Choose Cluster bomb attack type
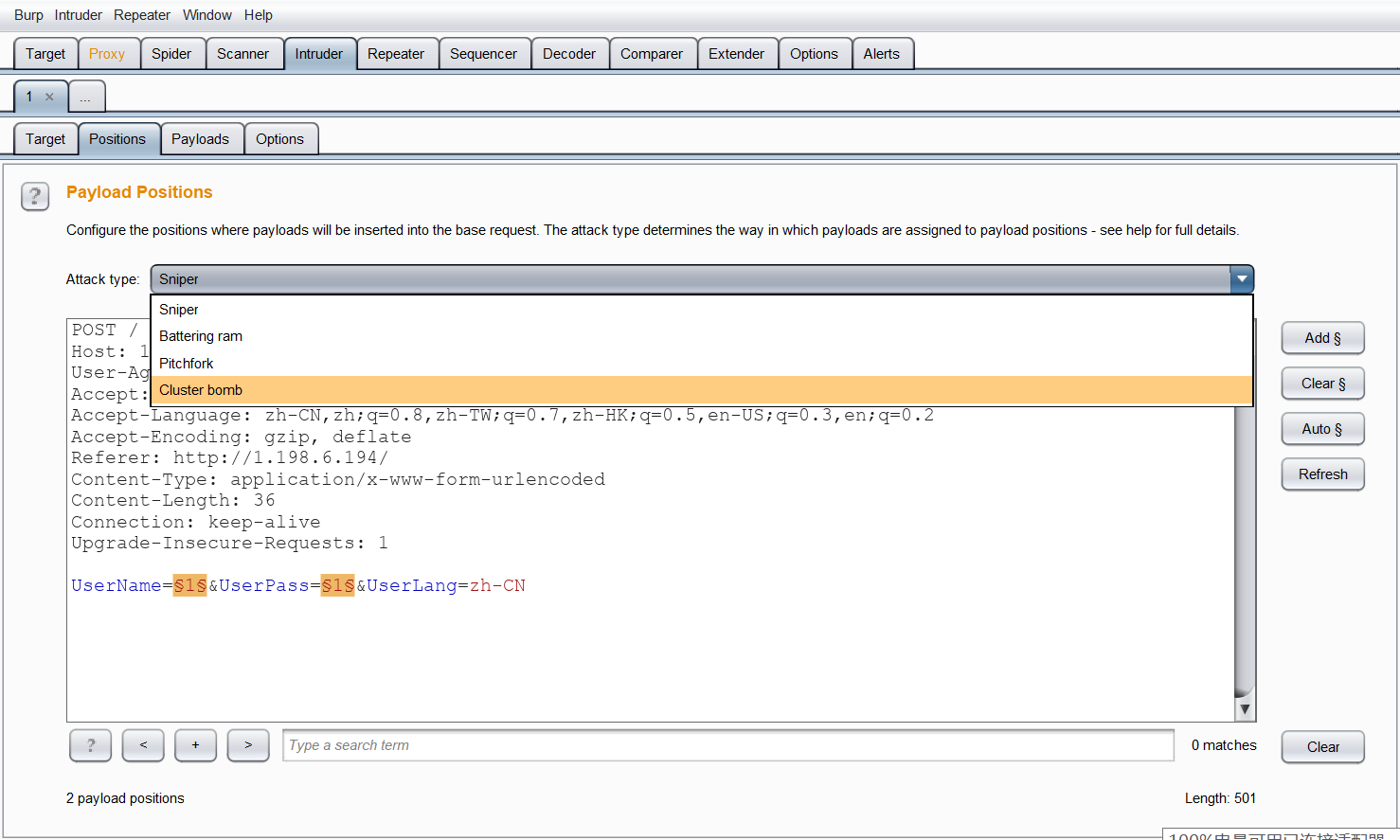Viewport: 1400px width, 840px height. pyautogui.click(x=701, y=390)
